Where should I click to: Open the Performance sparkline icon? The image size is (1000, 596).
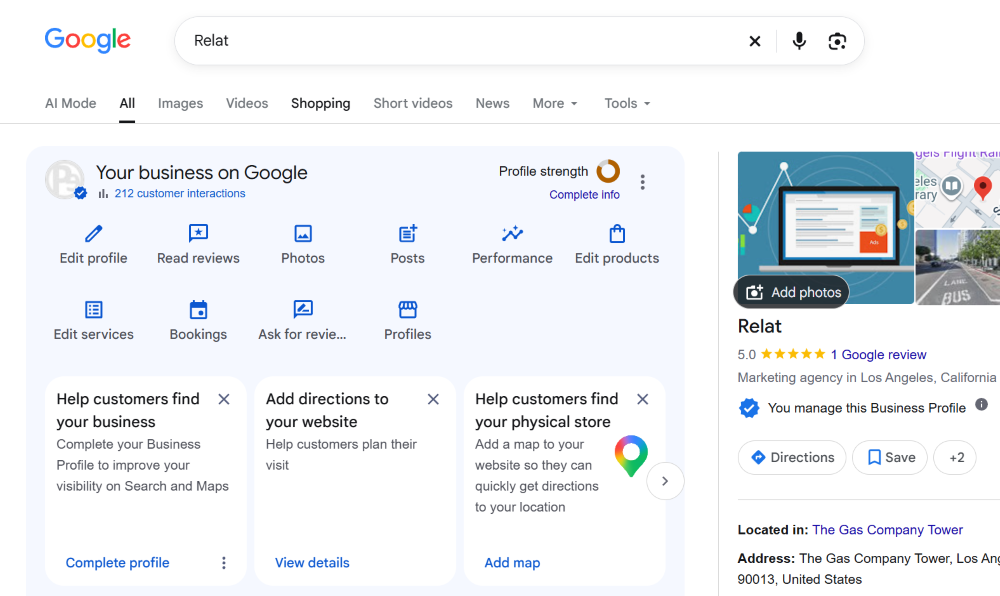512,233
